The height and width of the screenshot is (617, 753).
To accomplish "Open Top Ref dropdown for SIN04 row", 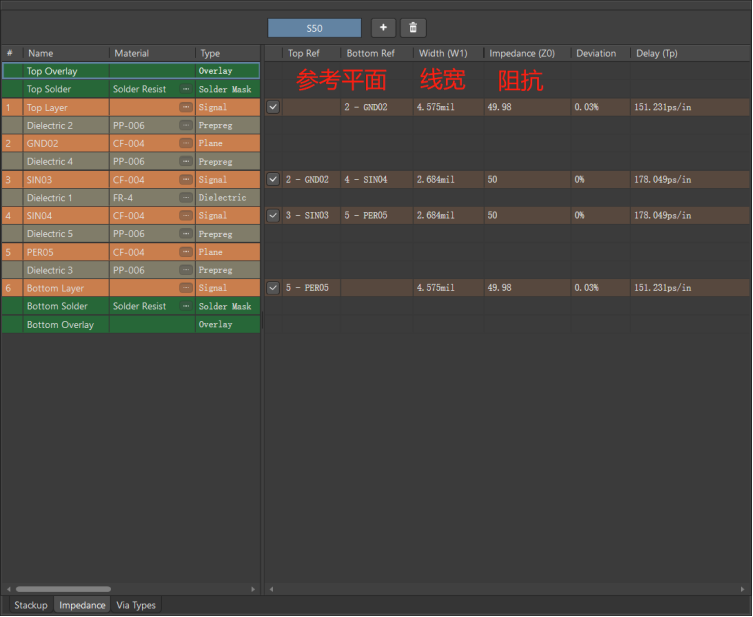I will click(311, 216).
